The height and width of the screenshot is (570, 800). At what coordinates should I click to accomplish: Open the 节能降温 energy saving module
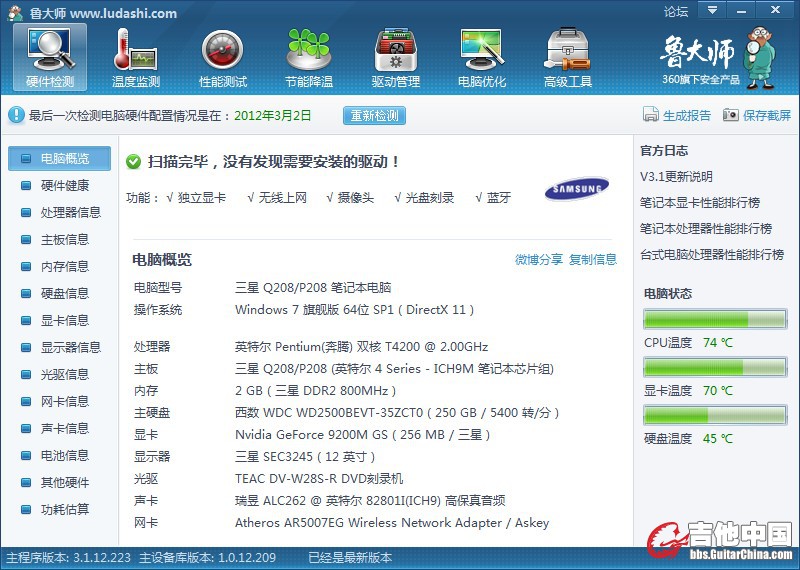coord(309,58)
